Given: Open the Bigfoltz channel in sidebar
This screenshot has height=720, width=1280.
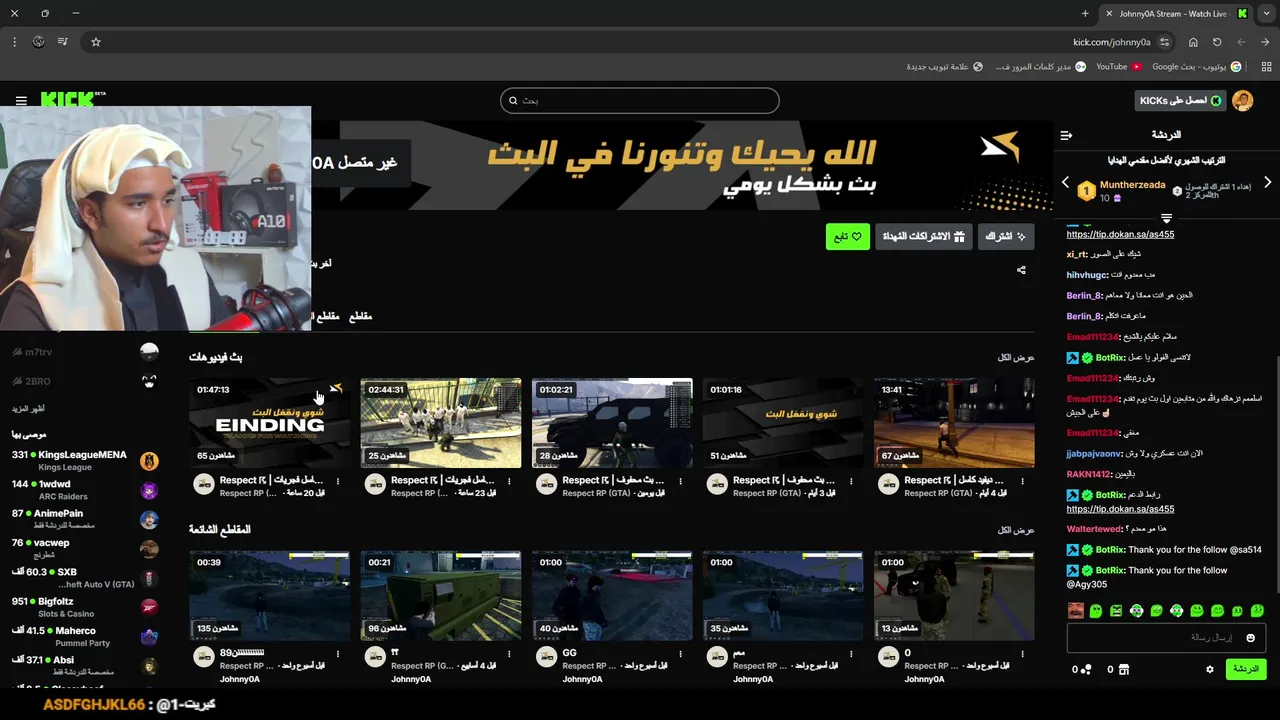Looking at the screenshot, I should pos(80,607).
